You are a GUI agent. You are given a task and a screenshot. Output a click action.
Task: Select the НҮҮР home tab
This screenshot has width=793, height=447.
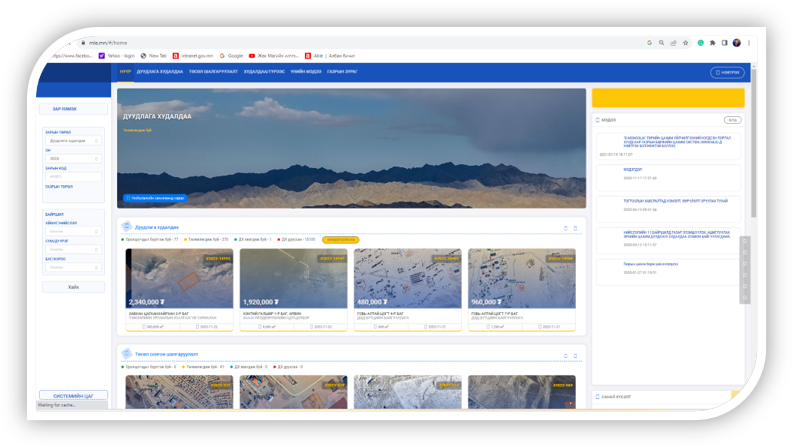[x=125, y=72]
